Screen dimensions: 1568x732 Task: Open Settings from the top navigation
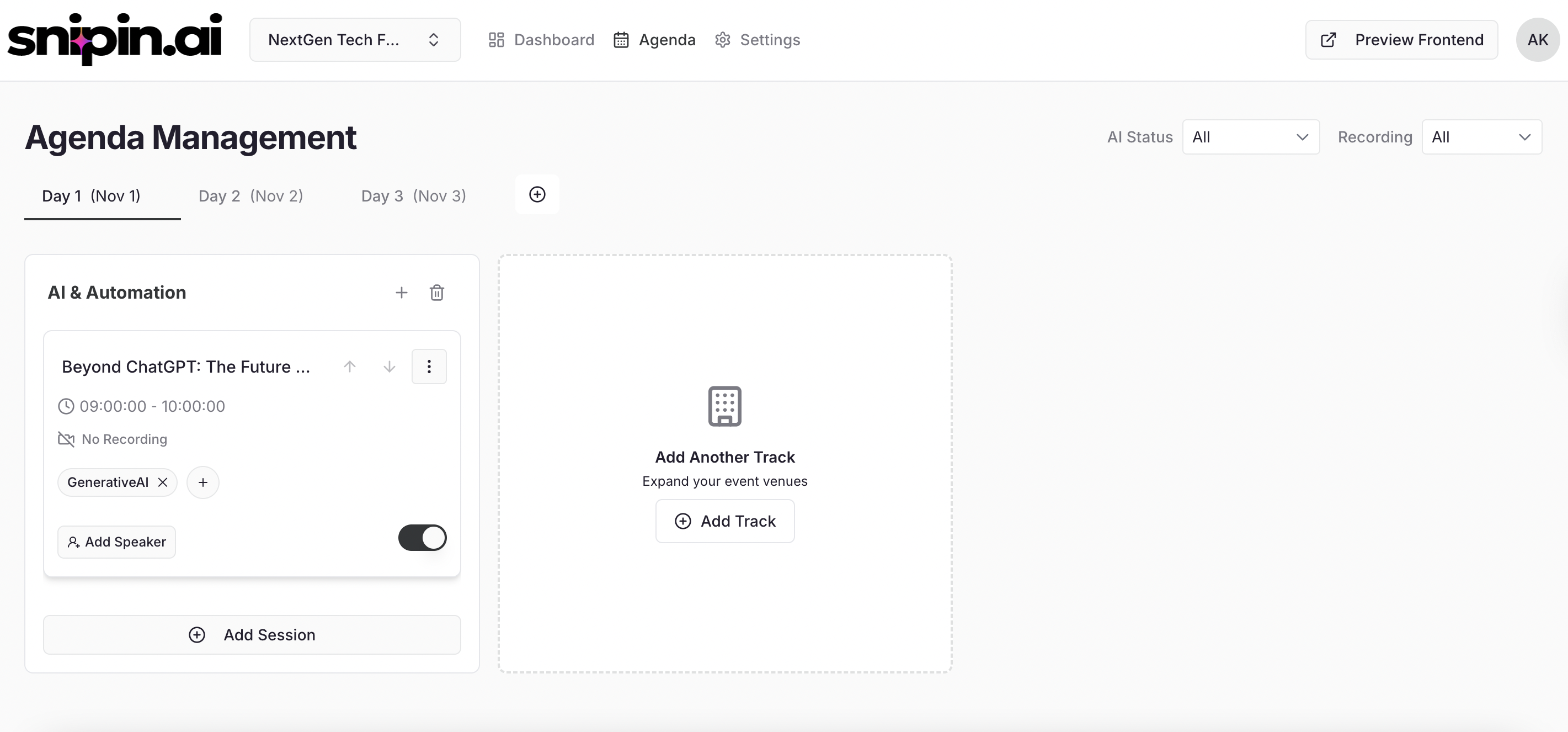tap(757, 40)
